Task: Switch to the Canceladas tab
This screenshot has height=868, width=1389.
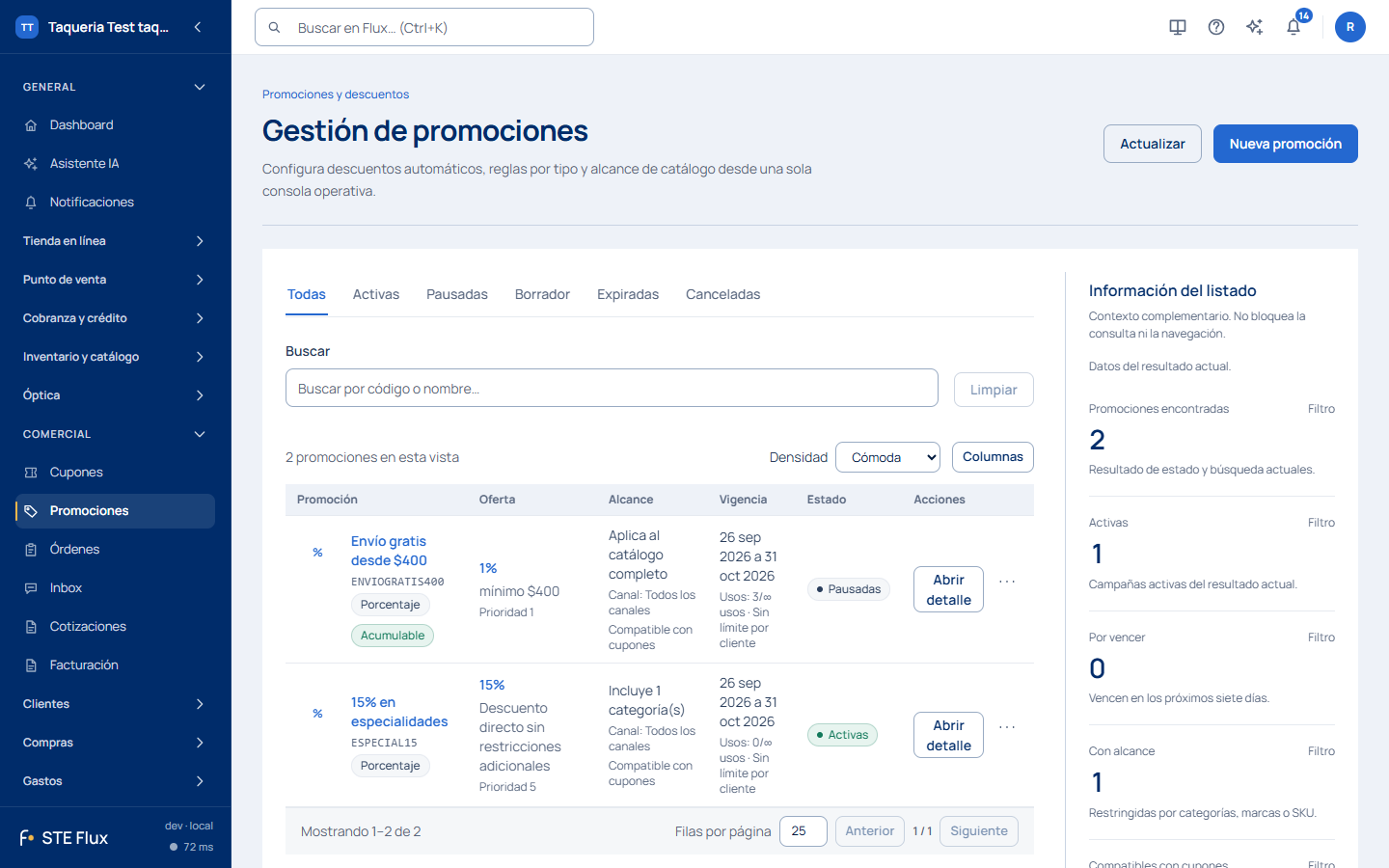Action: click(722, 294)
